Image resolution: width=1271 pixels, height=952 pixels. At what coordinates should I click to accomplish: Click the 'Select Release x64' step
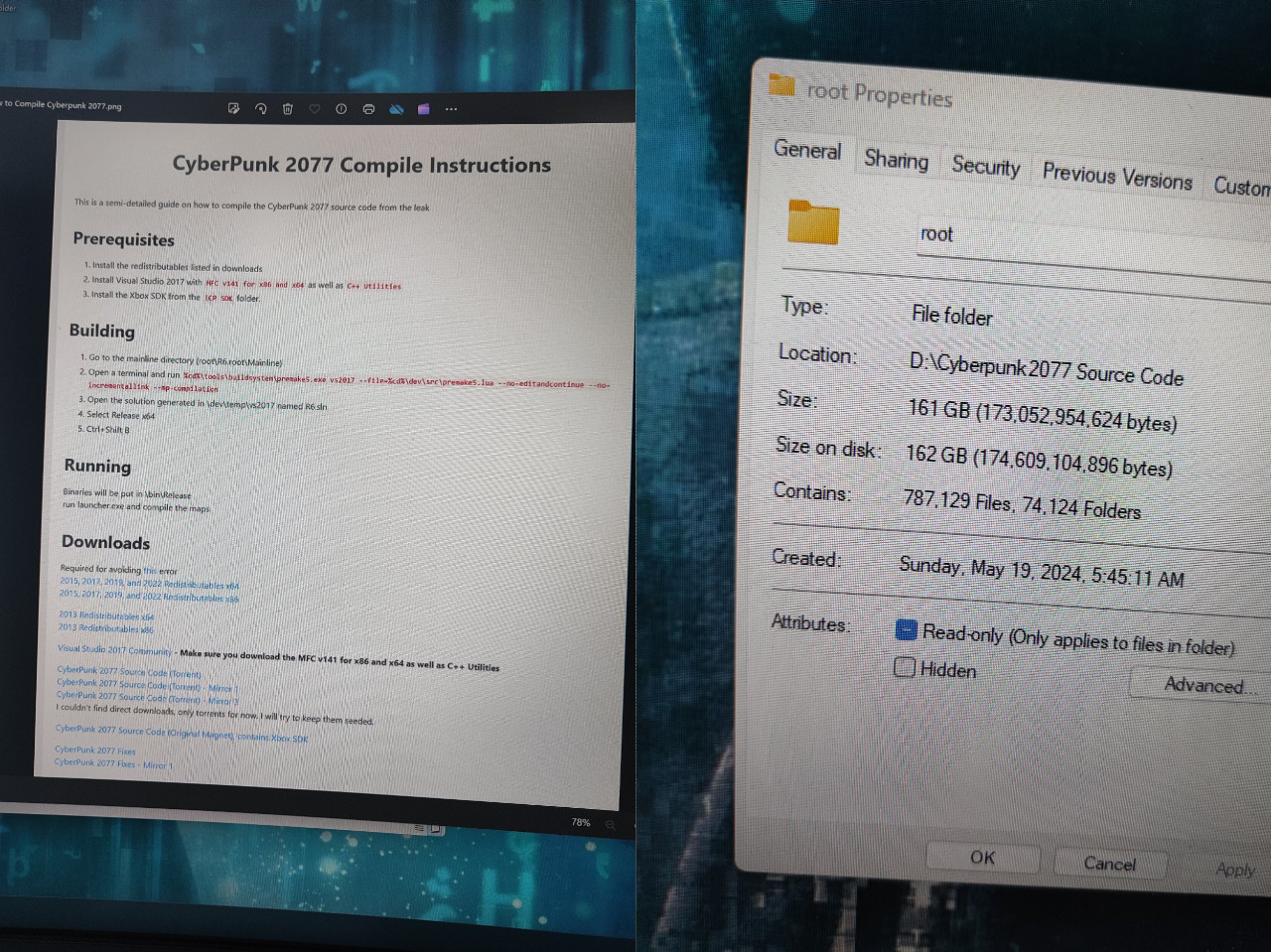tap(120, 415)
